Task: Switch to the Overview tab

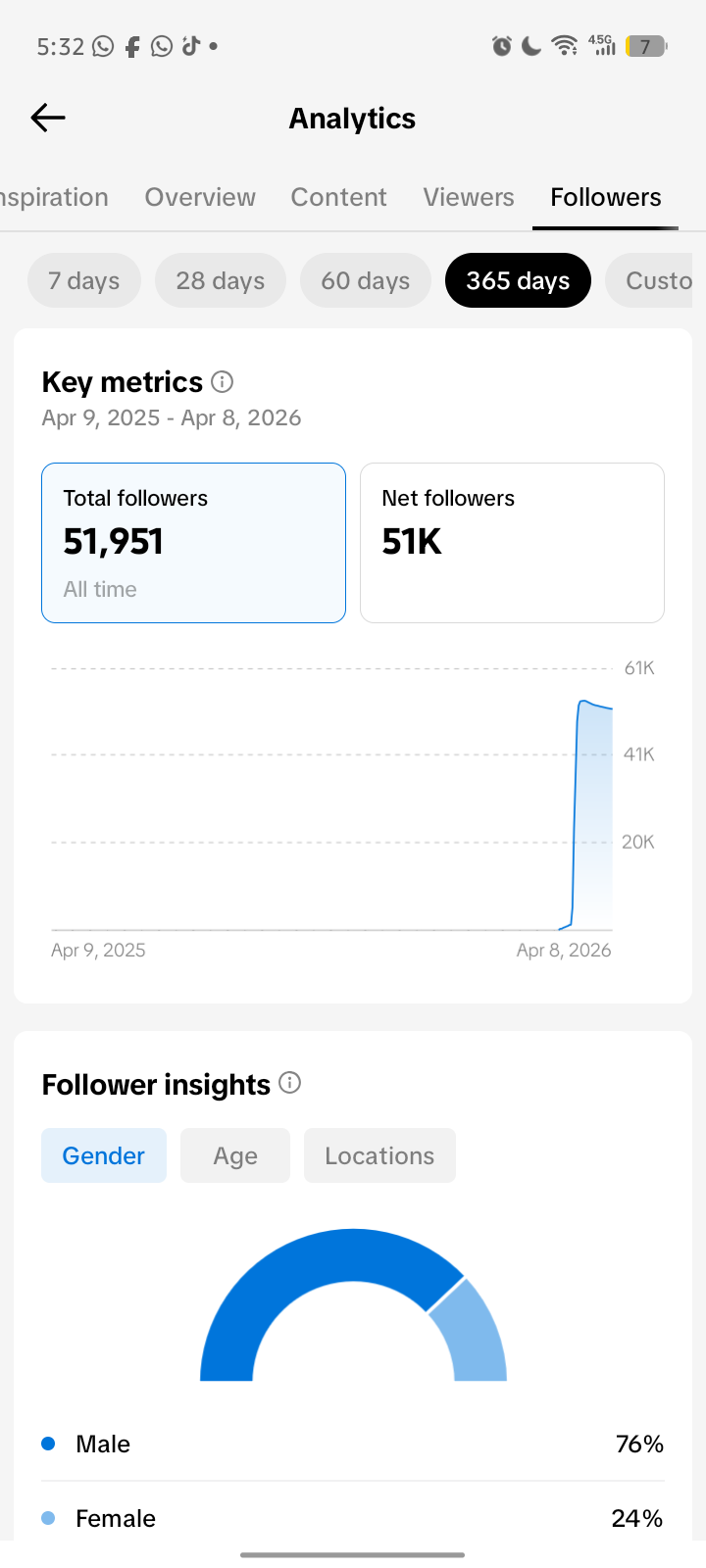Action: pyautogui.click(x=200, y=197)
